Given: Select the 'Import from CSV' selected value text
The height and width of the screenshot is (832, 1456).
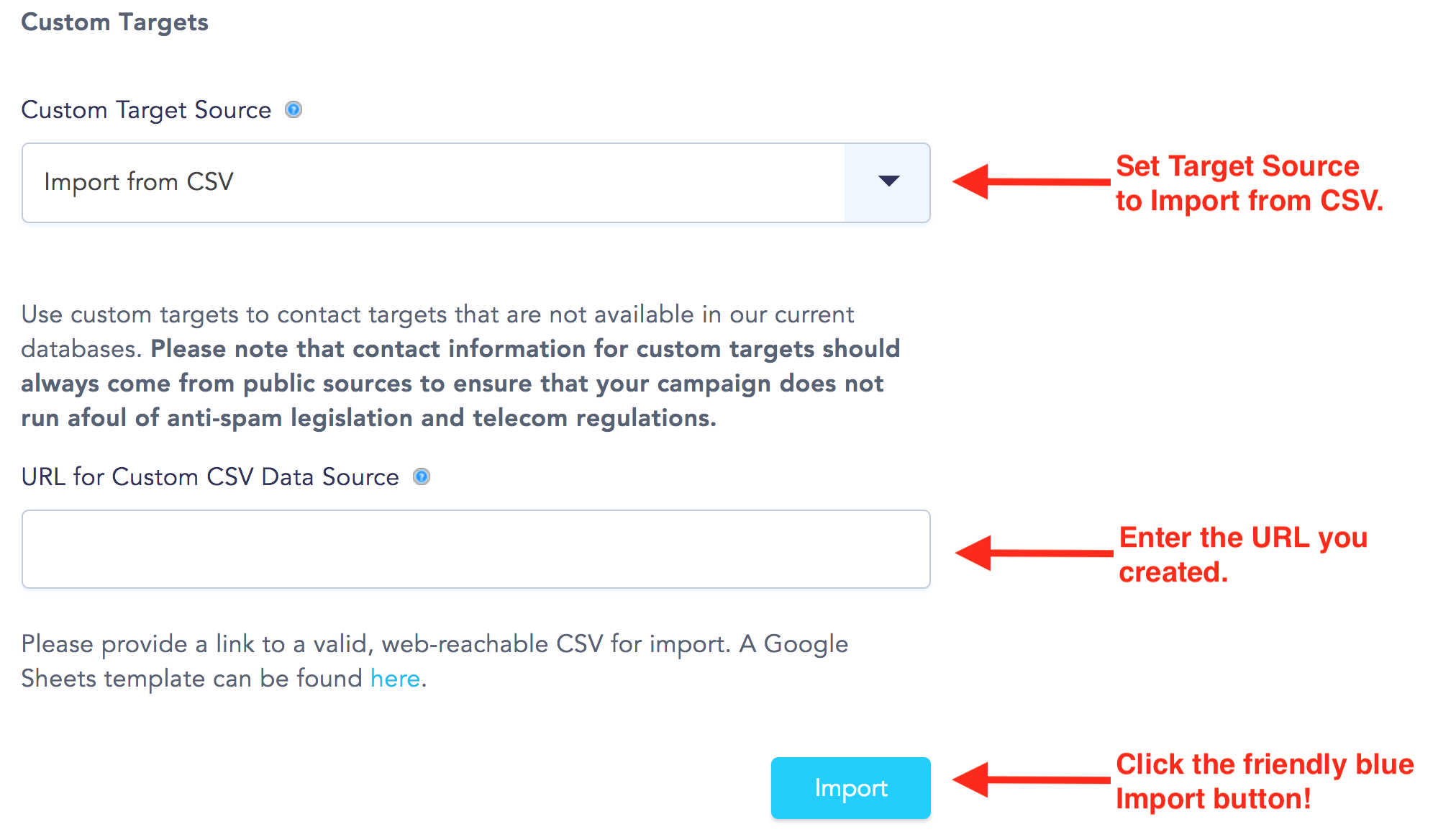Looking at the screenshot, I should coord(139,182).
